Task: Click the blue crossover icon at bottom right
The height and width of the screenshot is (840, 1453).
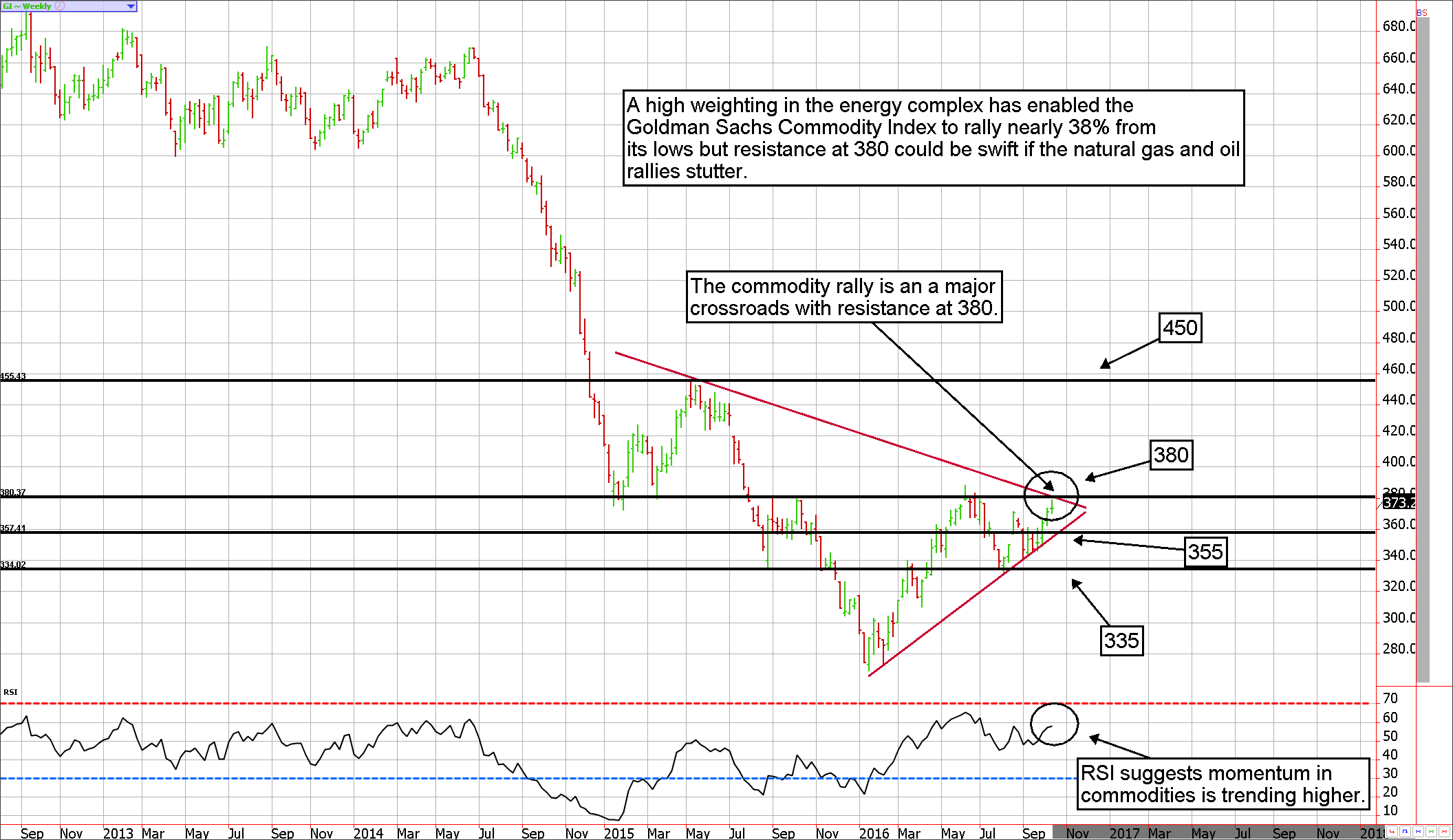Action: pos(1418,832)
